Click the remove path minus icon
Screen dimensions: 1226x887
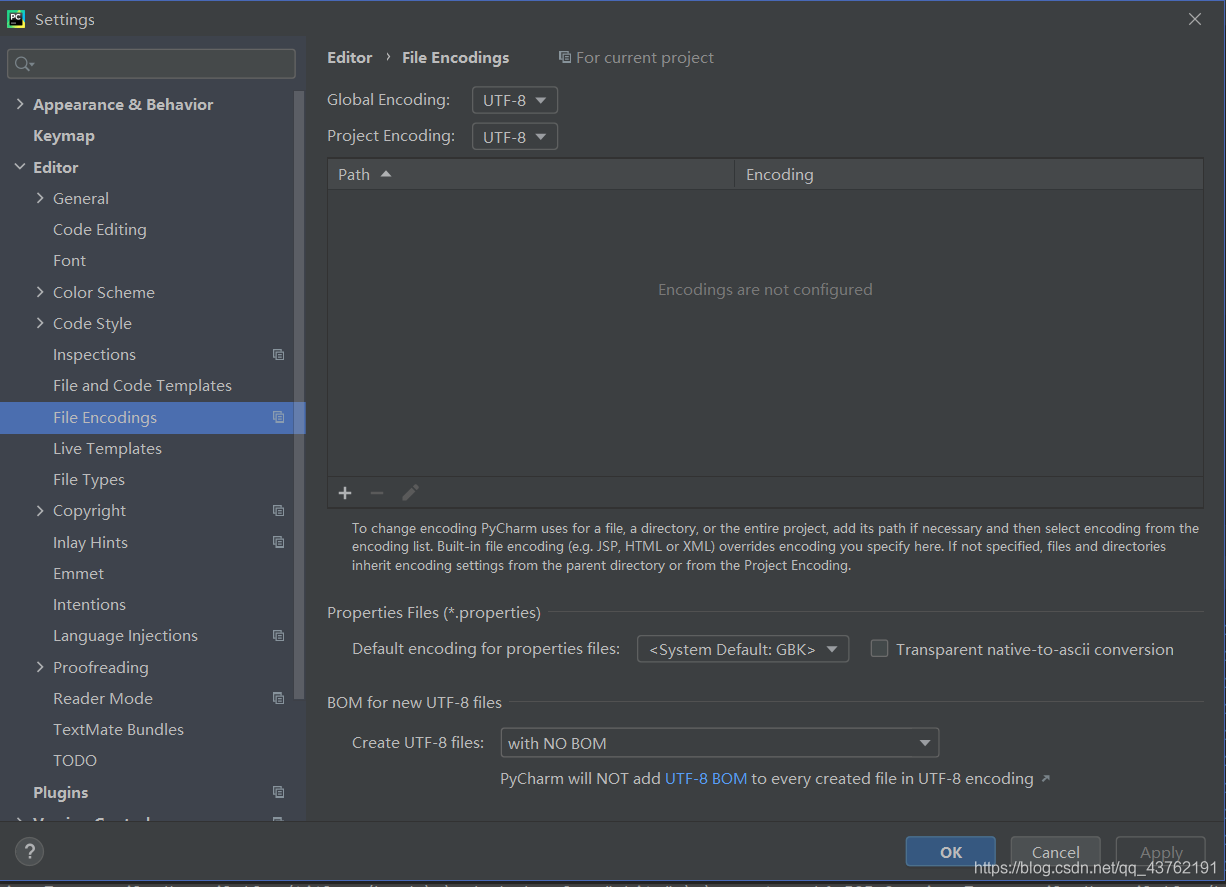[x=377, y=493]
